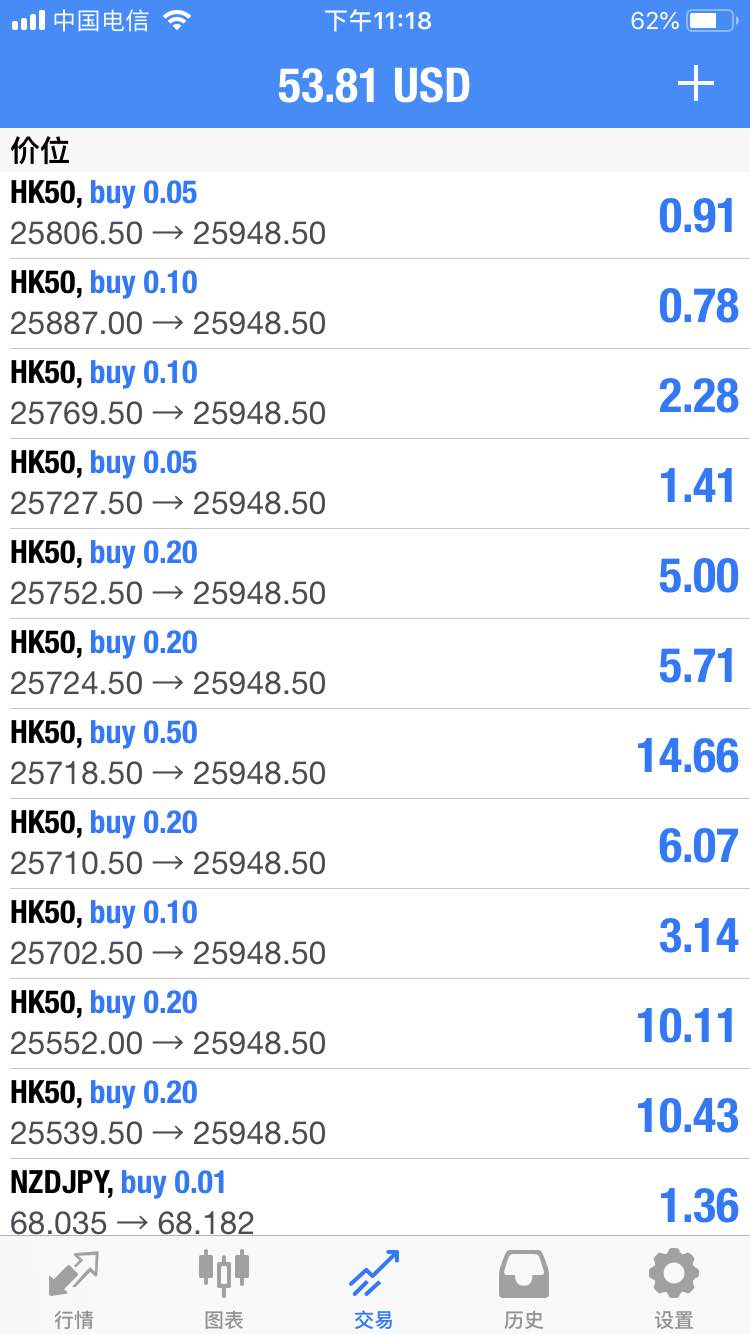
Task: Select the NZDJPY buy 0.01 position
Action: 375,1198
